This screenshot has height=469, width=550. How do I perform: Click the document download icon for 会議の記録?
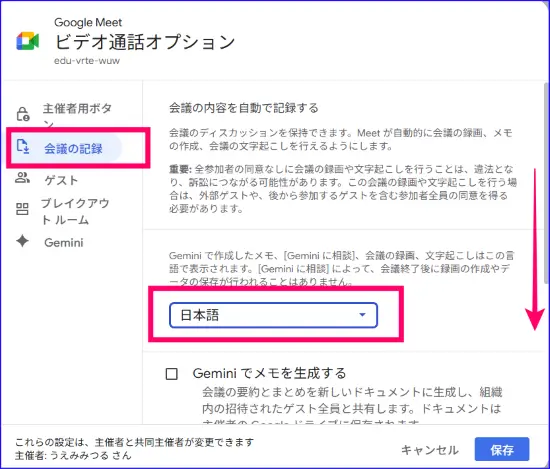(23, 147)
